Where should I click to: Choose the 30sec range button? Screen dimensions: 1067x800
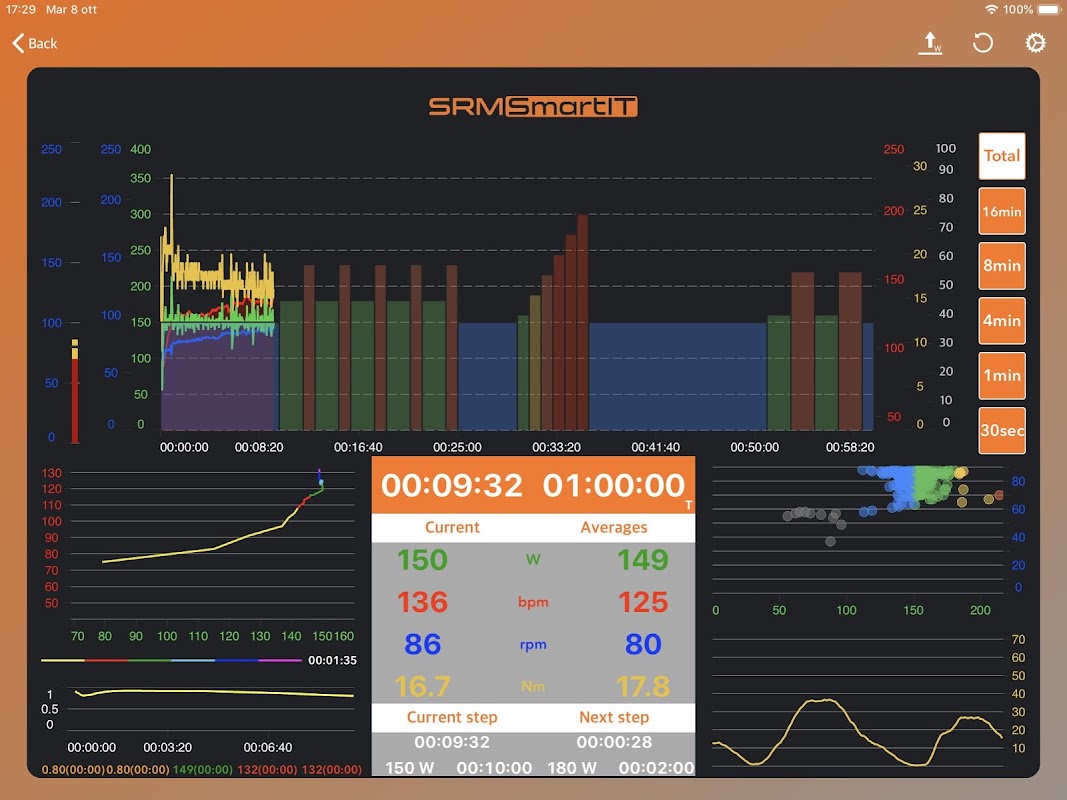point(1002,431)
